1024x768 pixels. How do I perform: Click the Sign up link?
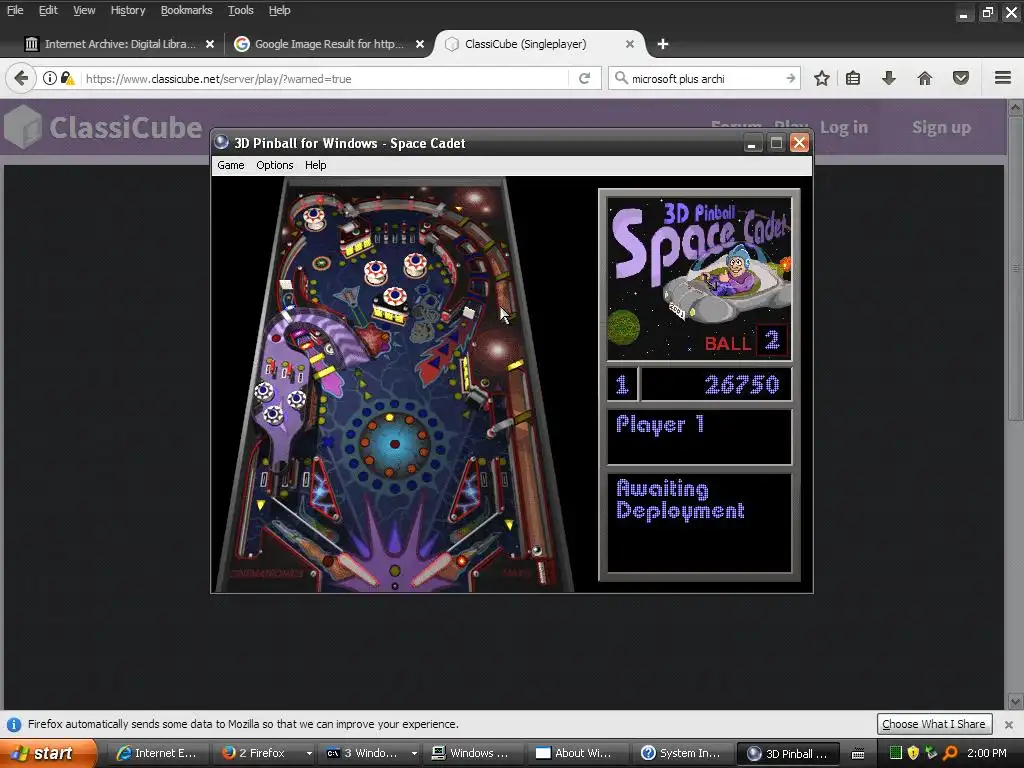[x=941, y=127]
